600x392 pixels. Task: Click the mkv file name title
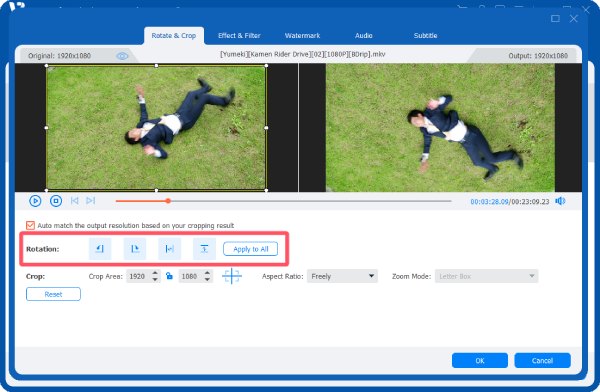point(303,54)
